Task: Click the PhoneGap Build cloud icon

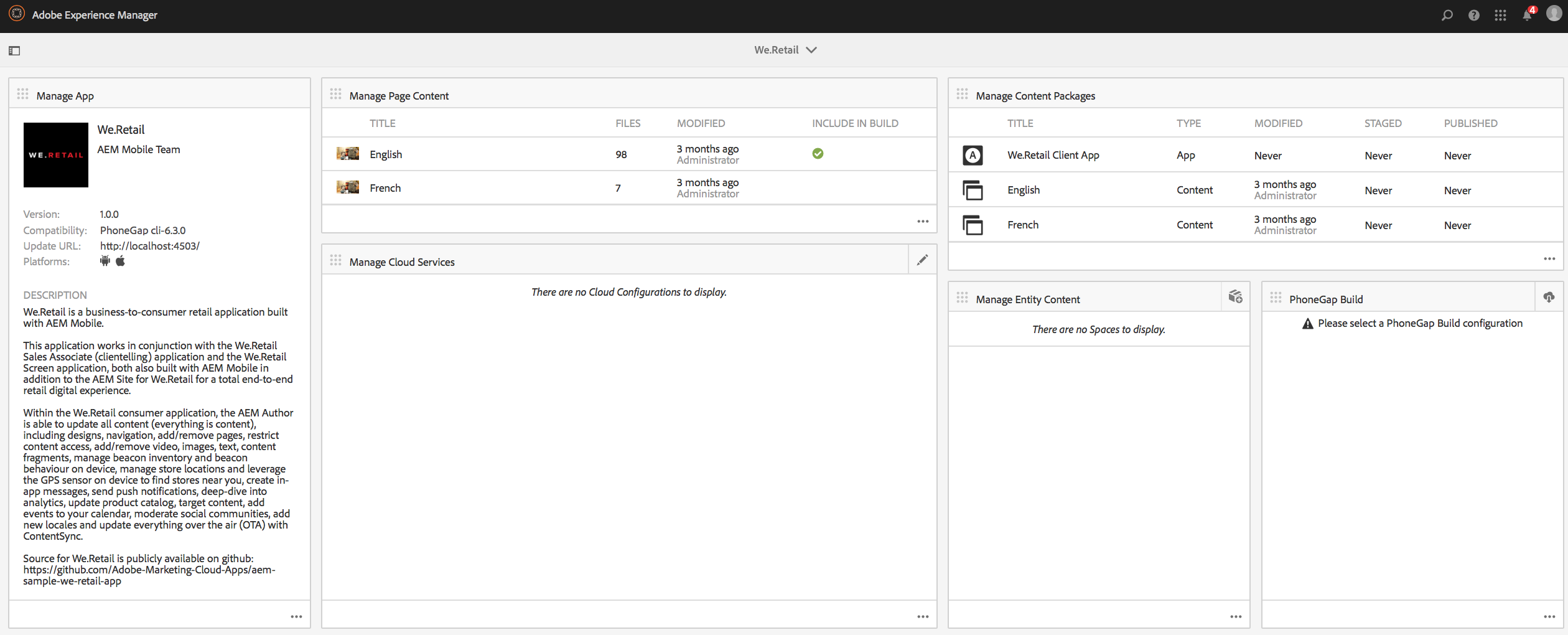Action: coord(1549,297)
